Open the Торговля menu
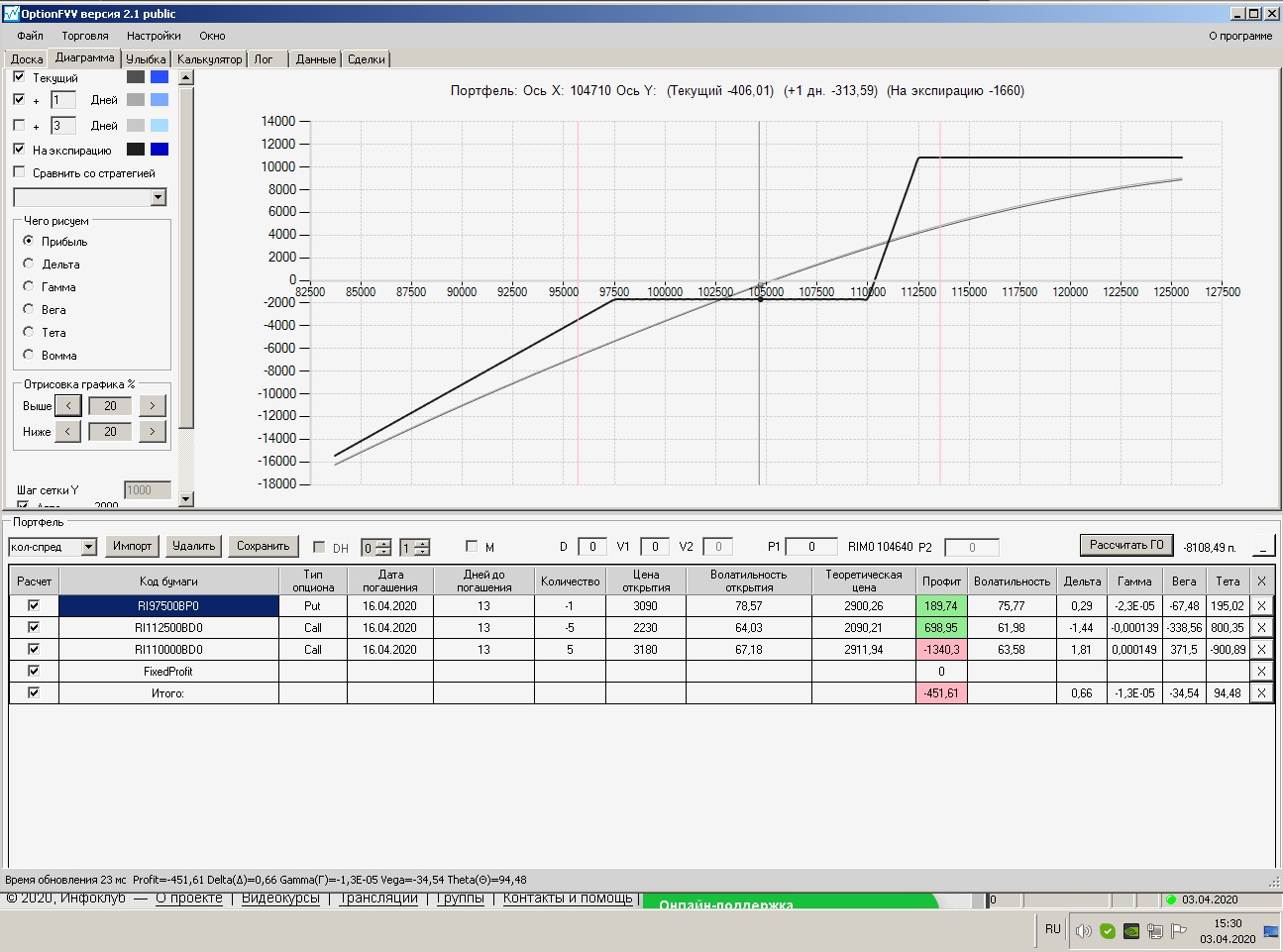Screen dimensions: 1283x952 click(85, 36)
